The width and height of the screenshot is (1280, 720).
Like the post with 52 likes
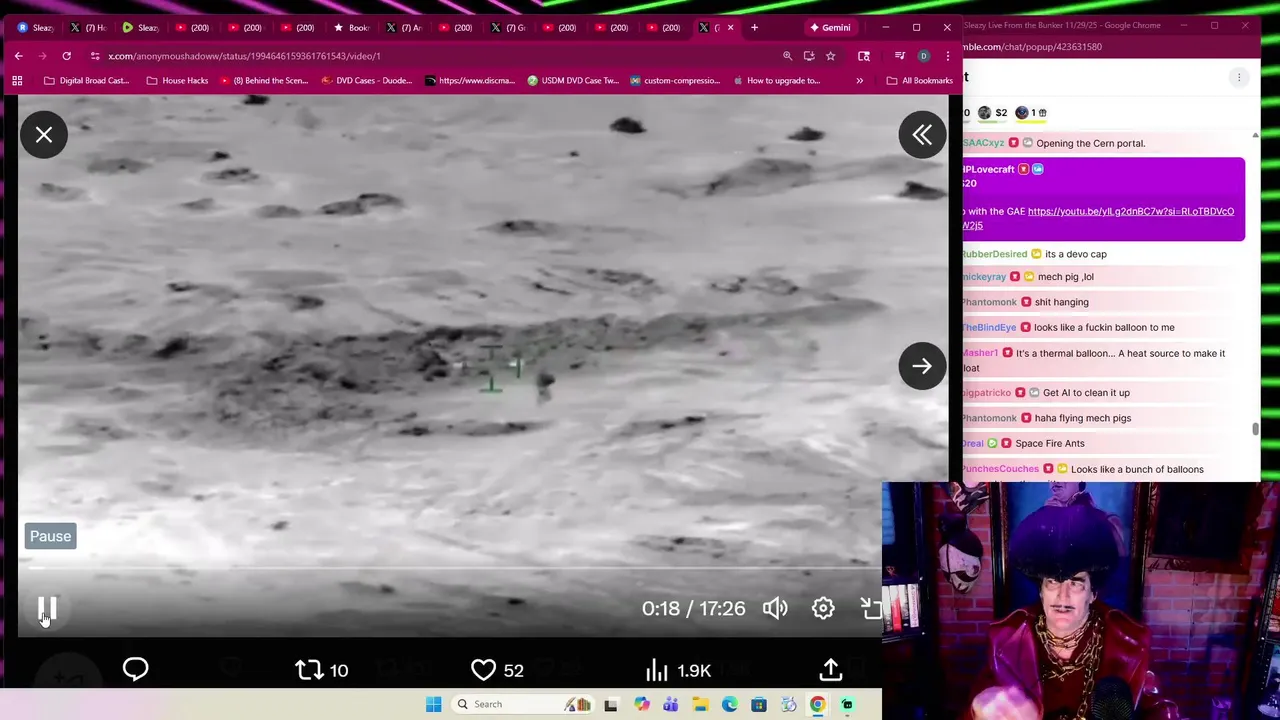tap(498, 670)
